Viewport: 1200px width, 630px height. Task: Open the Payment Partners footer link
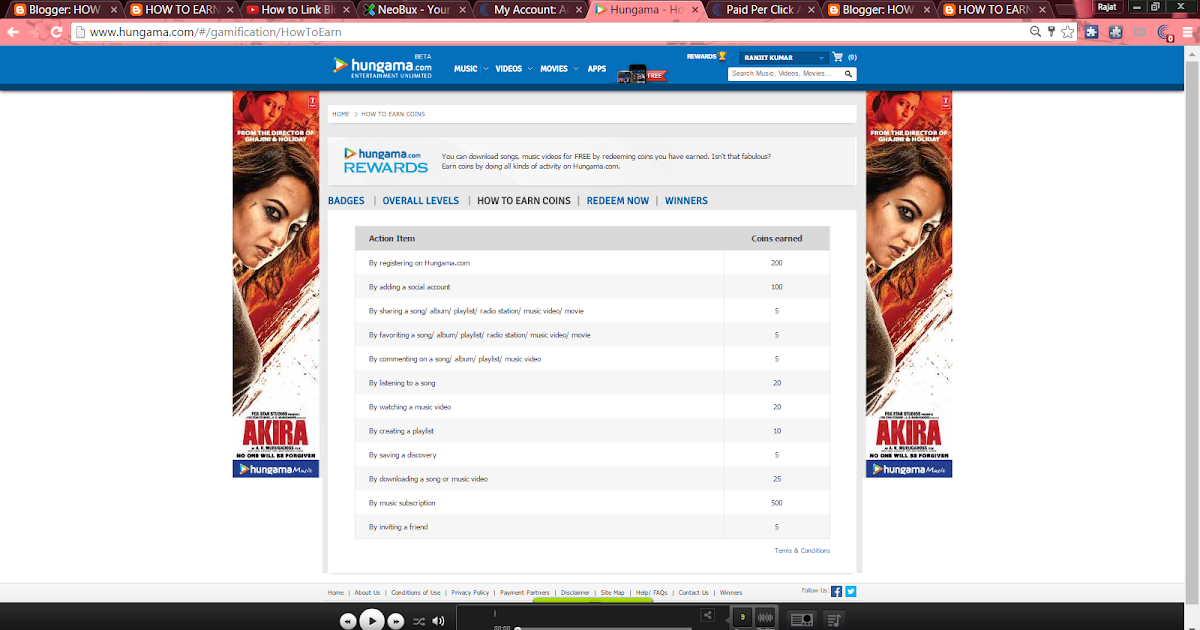click(525, 593)
